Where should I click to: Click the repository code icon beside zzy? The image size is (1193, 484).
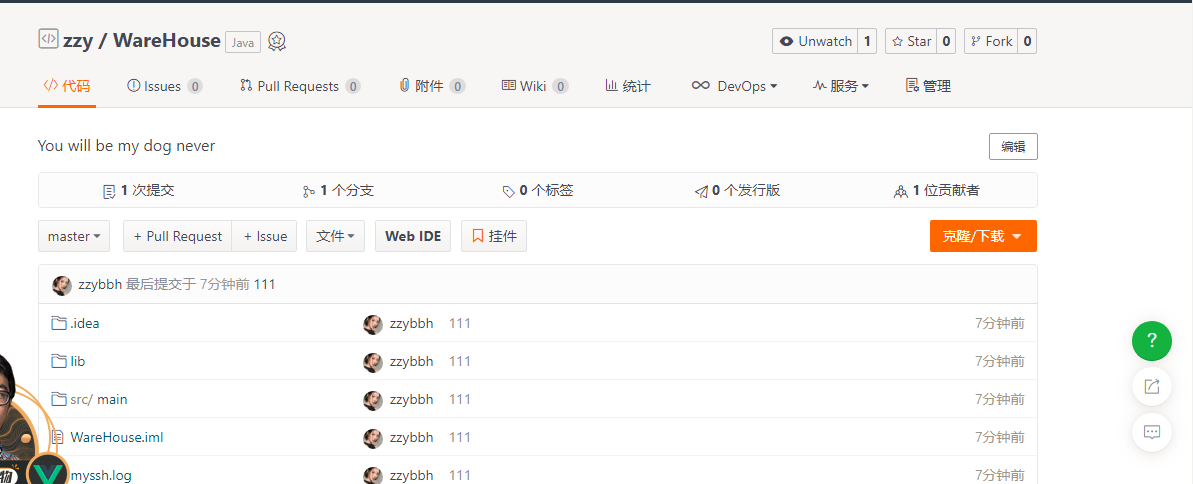coord(49,39)
